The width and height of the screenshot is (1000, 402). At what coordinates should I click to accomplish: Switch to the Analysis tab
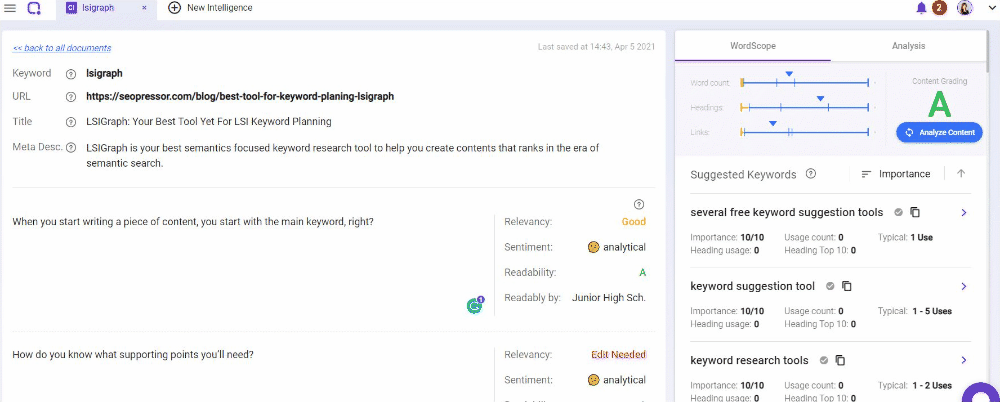909,46
